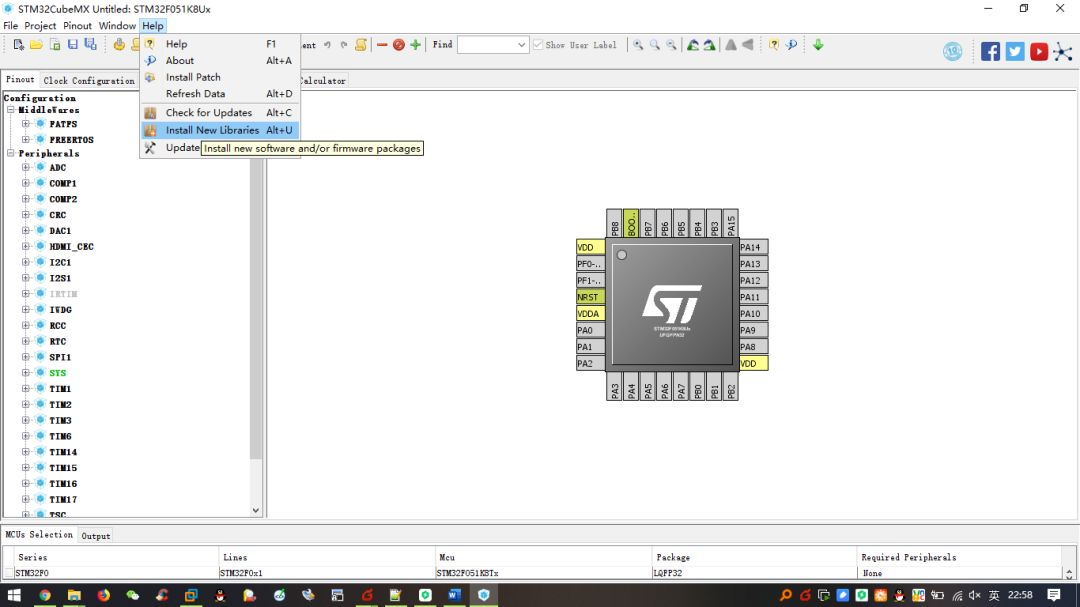Open a project with the folder icon
Viewport: 1080px width, 607px height.
tap(39, 44)
